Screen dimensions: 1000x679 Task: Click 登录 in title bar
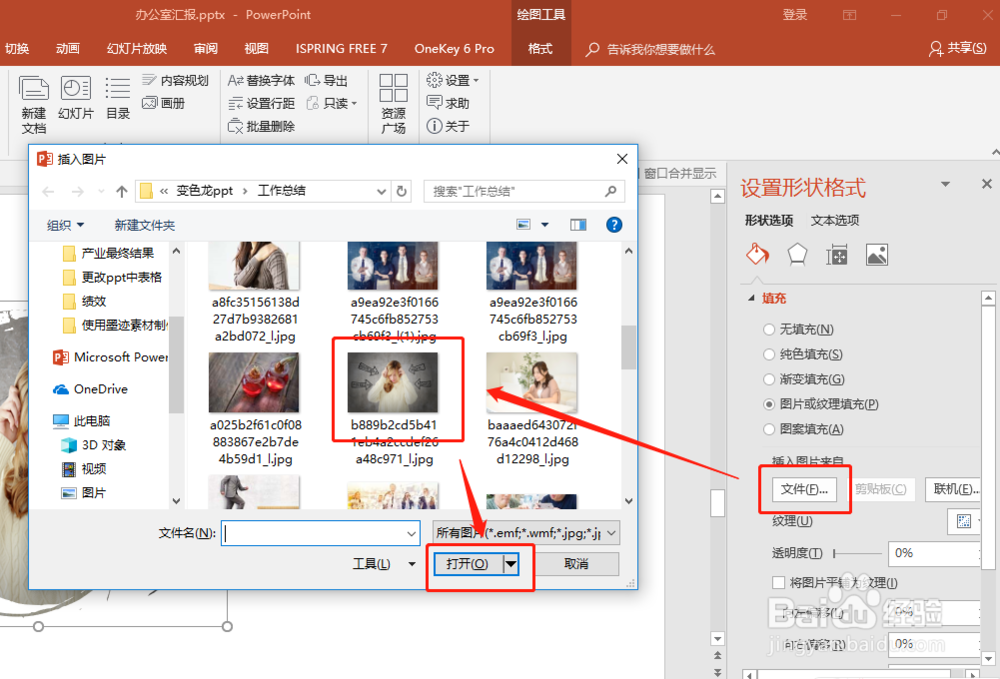point(795,15)
